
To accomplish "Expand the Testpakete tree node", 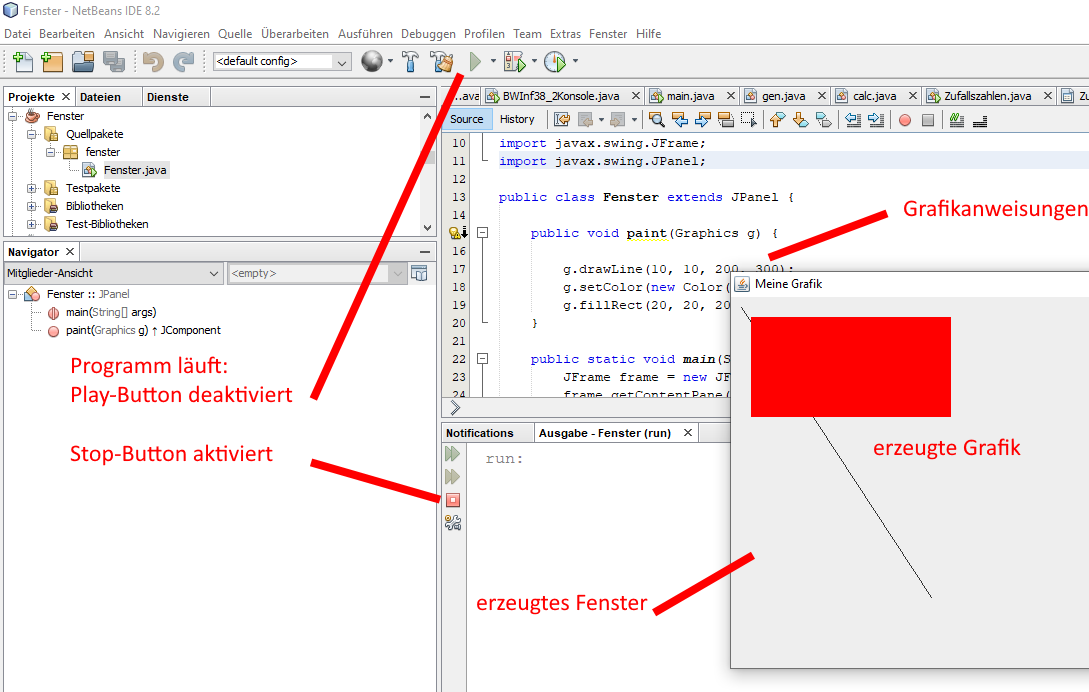I will (x=32, y=188).
